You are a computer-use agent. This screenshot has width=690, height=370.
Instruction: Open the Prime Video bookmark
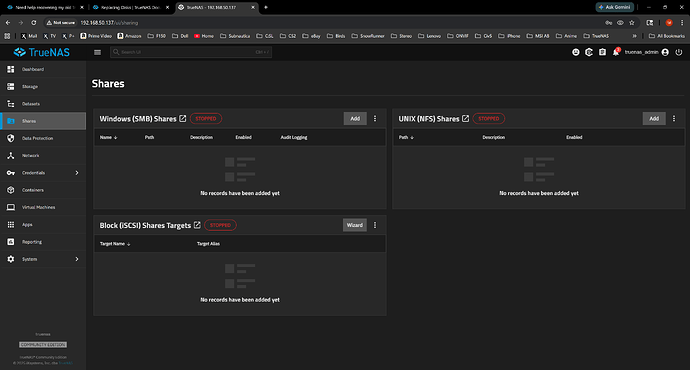pyautogui.click(x=96, y=36)
